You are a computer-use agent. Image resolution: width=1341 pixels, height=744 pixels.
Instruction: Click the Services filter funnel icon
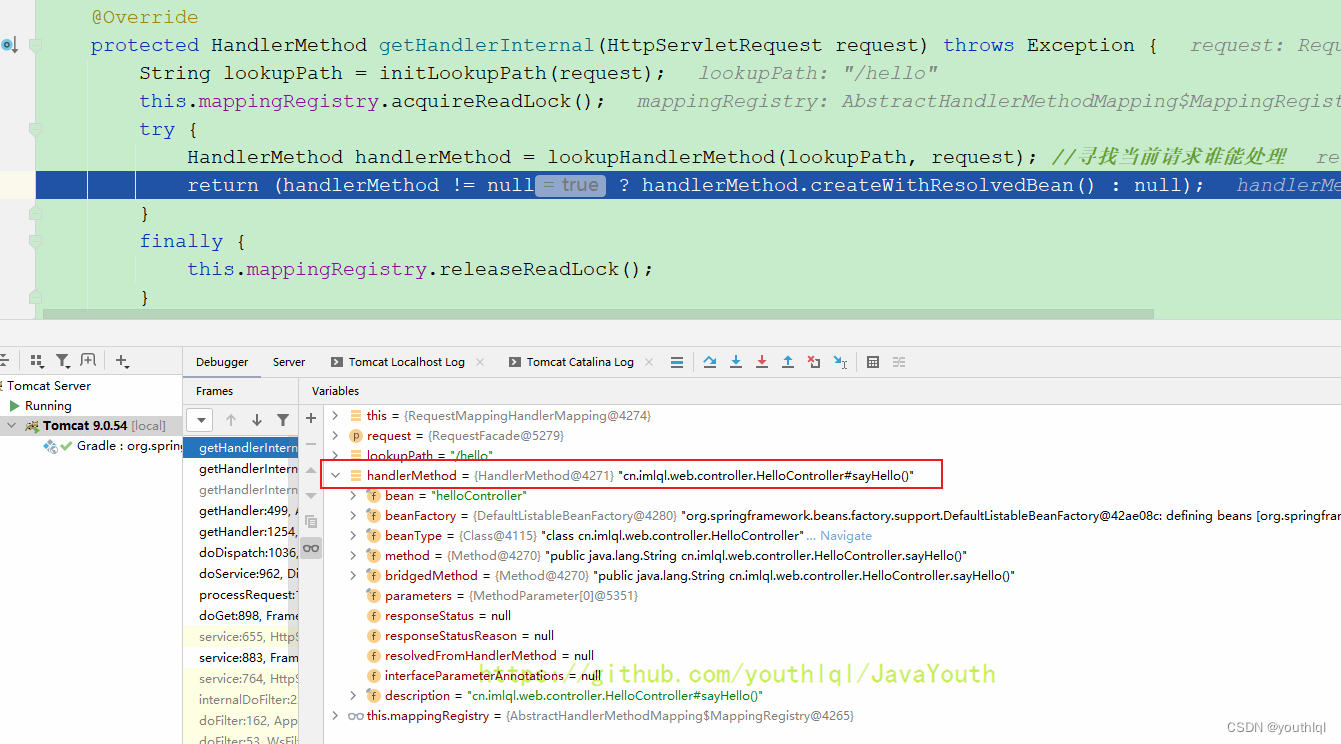62,361
